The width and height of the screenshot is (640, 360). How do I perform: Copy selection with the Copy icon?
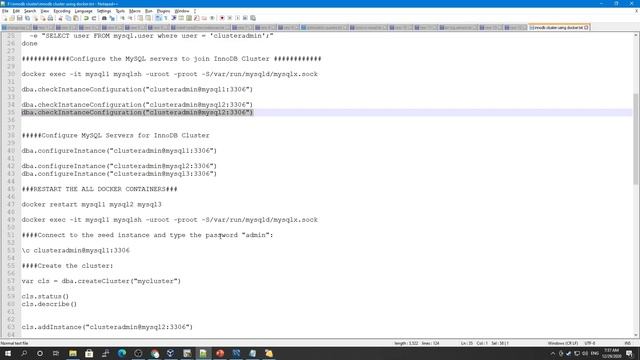[68, 18]
